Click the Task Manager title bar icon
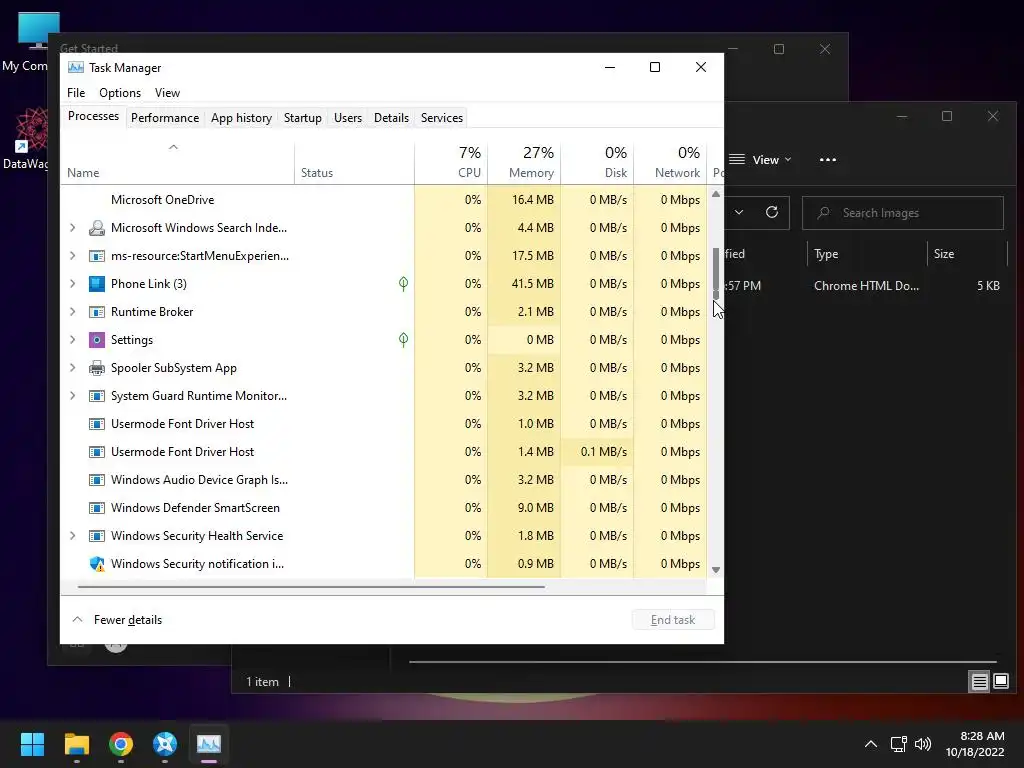The width and height of the screenshot is (1024, 768). (x=76, y=67)
